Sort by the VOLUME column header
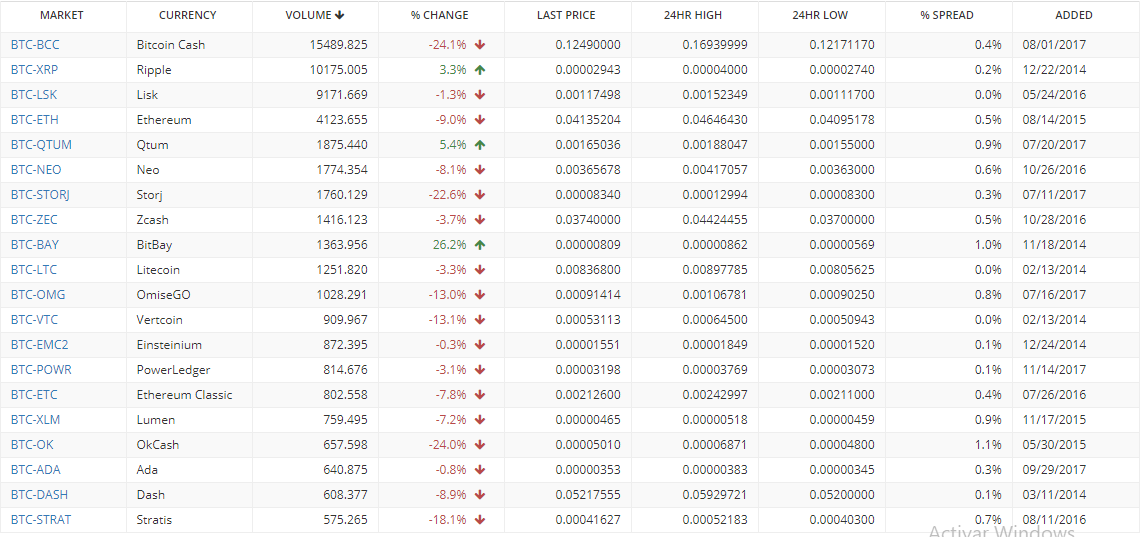The width and height of the screenshot is (1141, 537). click(x=315, y=15)
